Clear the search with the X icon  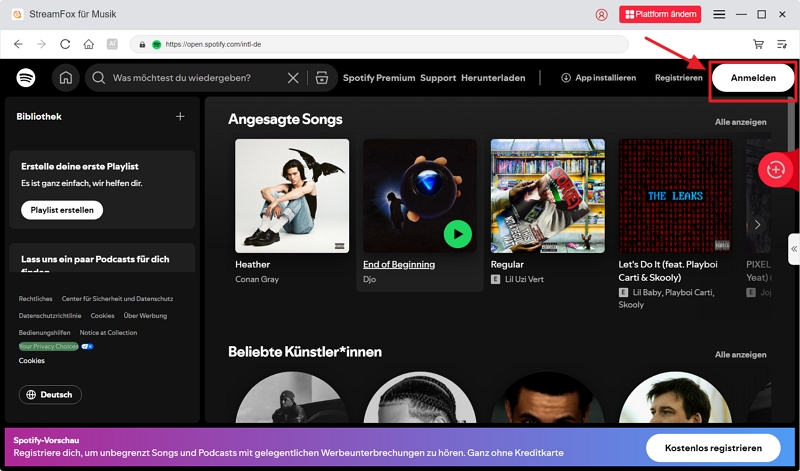click(293, 78)
